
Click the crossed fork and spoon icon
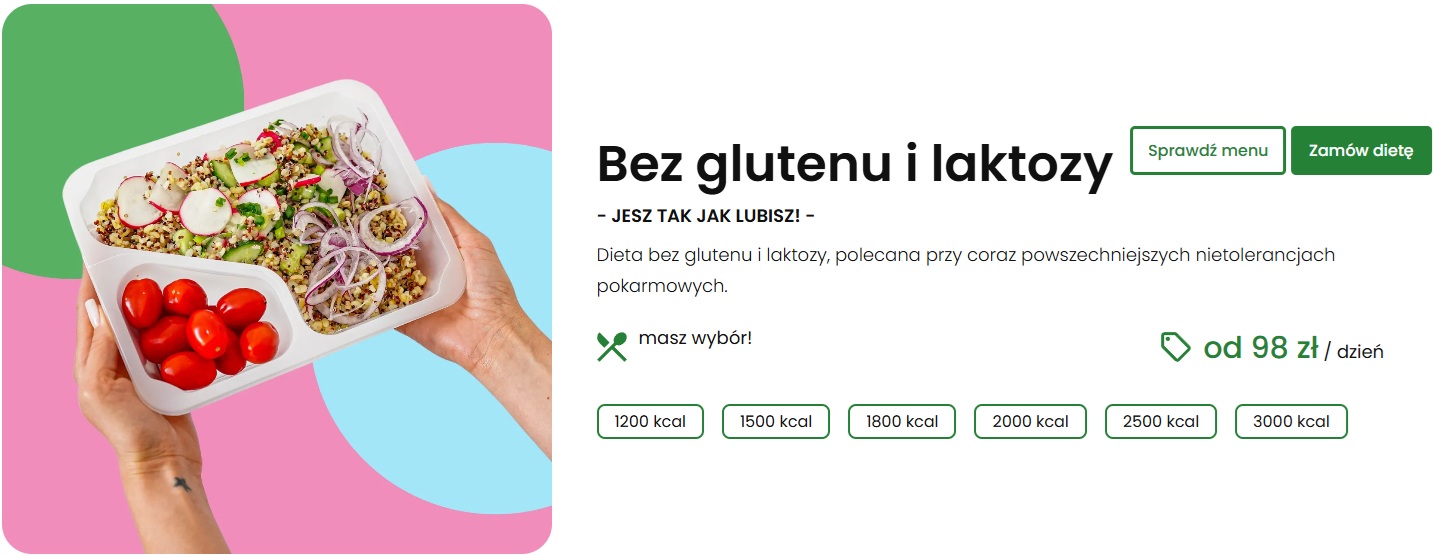pyautogui.click(x=611, y=347)
